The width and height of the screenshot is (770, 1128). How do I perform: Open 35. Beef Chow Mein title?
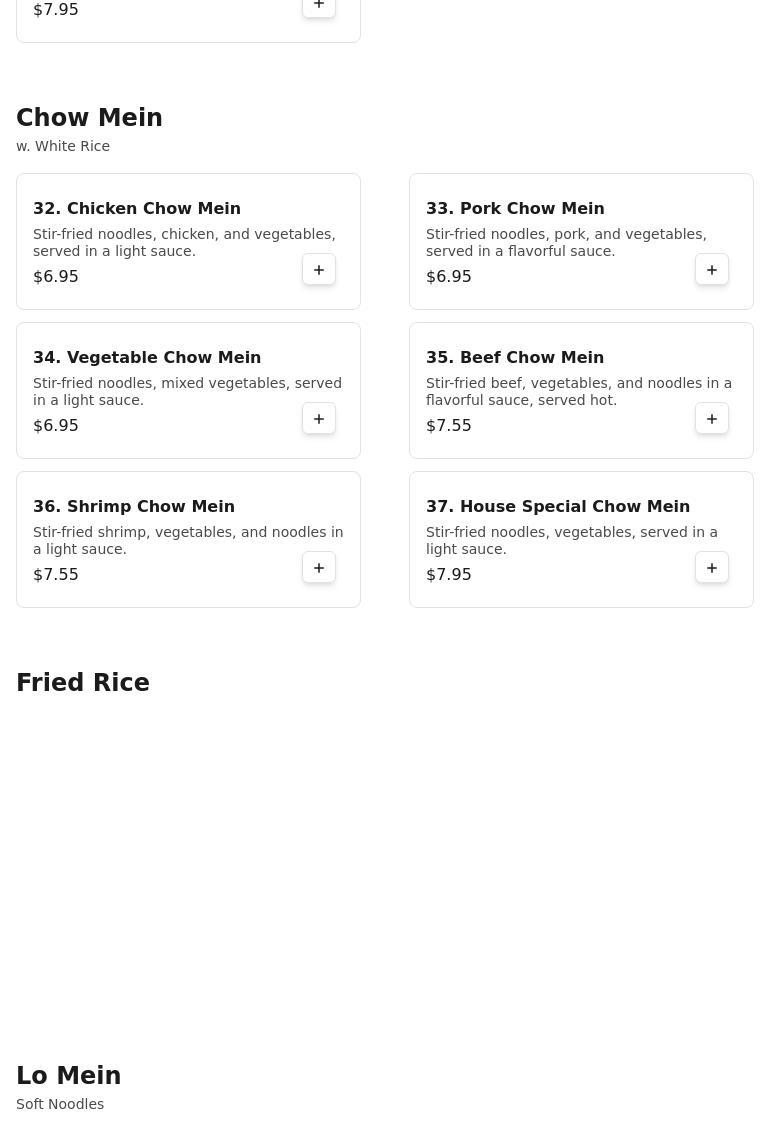pyautogui.click(x=515, y=357)
